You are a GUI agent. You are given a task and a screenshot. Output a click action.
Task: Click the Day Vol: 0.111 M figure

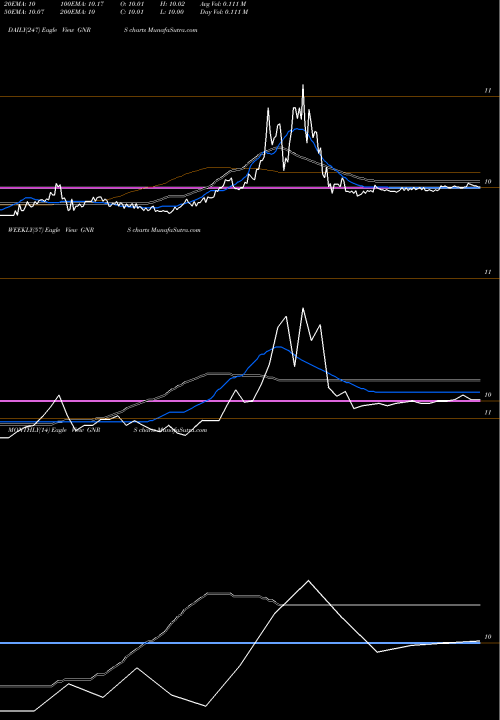[224, 12]
